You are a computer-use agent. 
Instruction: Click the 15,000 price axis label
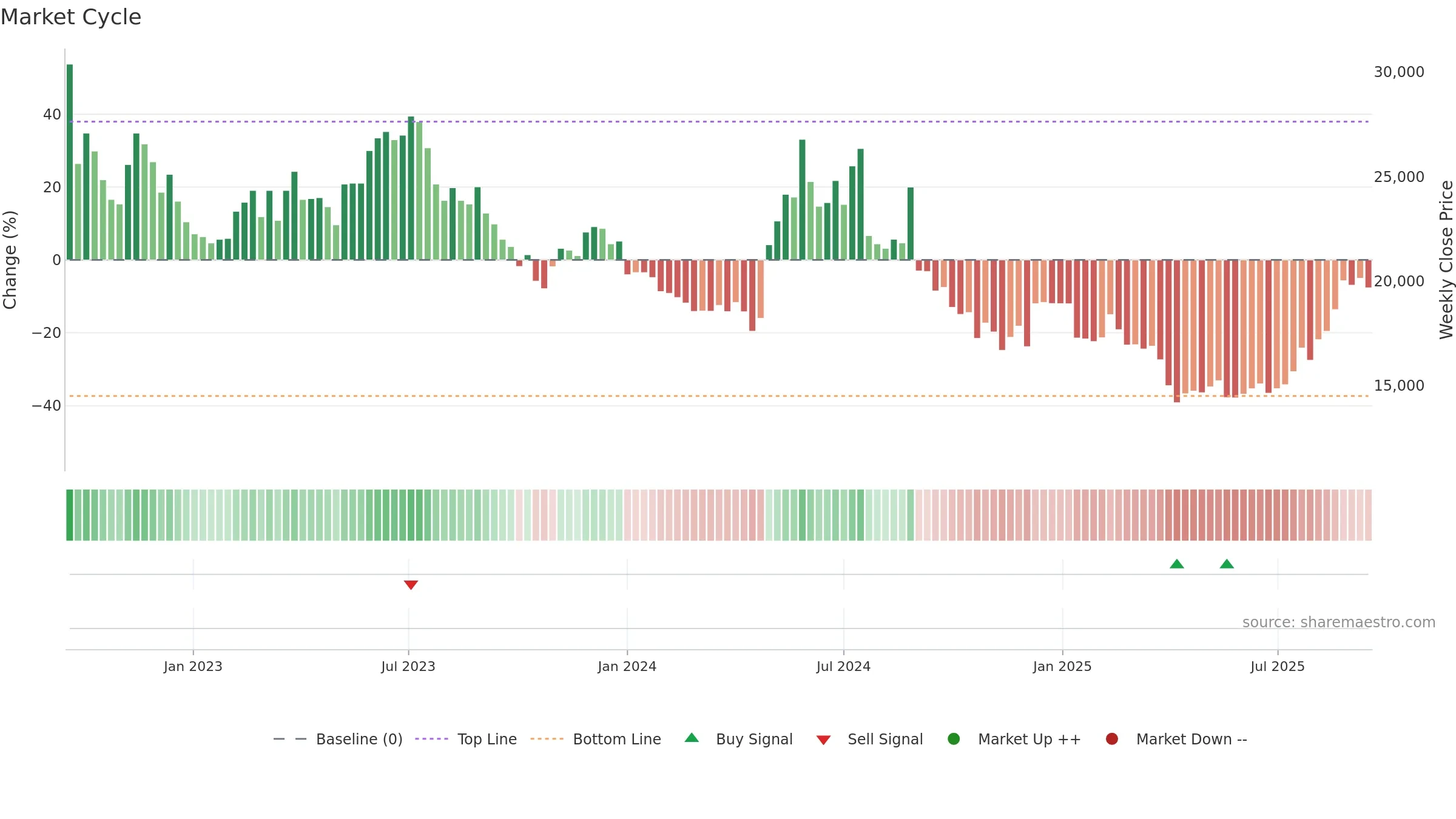pyautogui.click(x=1399, y=385)
